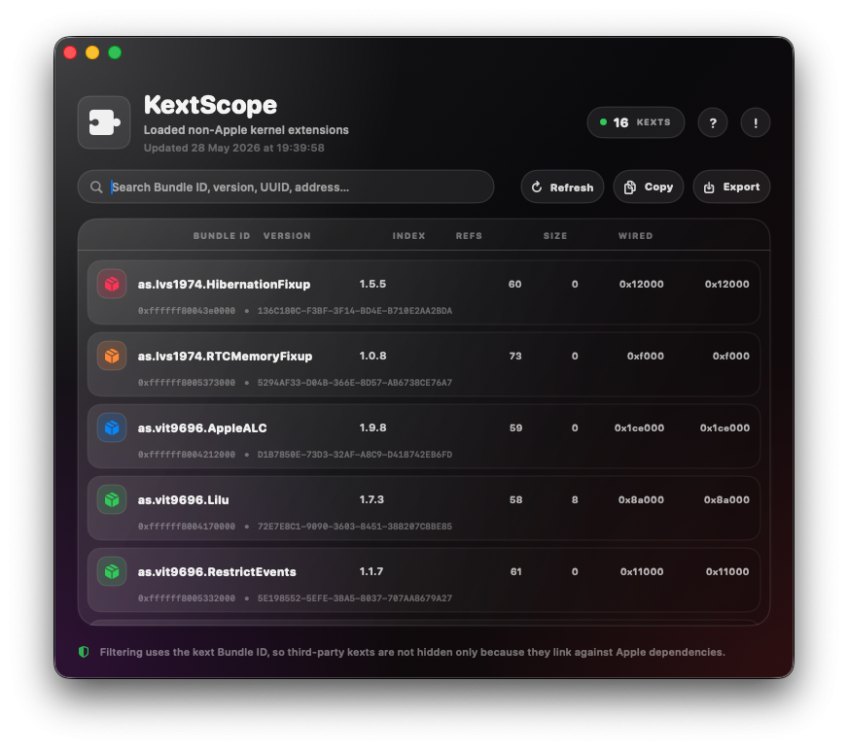Select as.lvs1974.RTCMemoryFixup bundle name
Viewport: 848px width, 750px height.
(x=225, y=356)
